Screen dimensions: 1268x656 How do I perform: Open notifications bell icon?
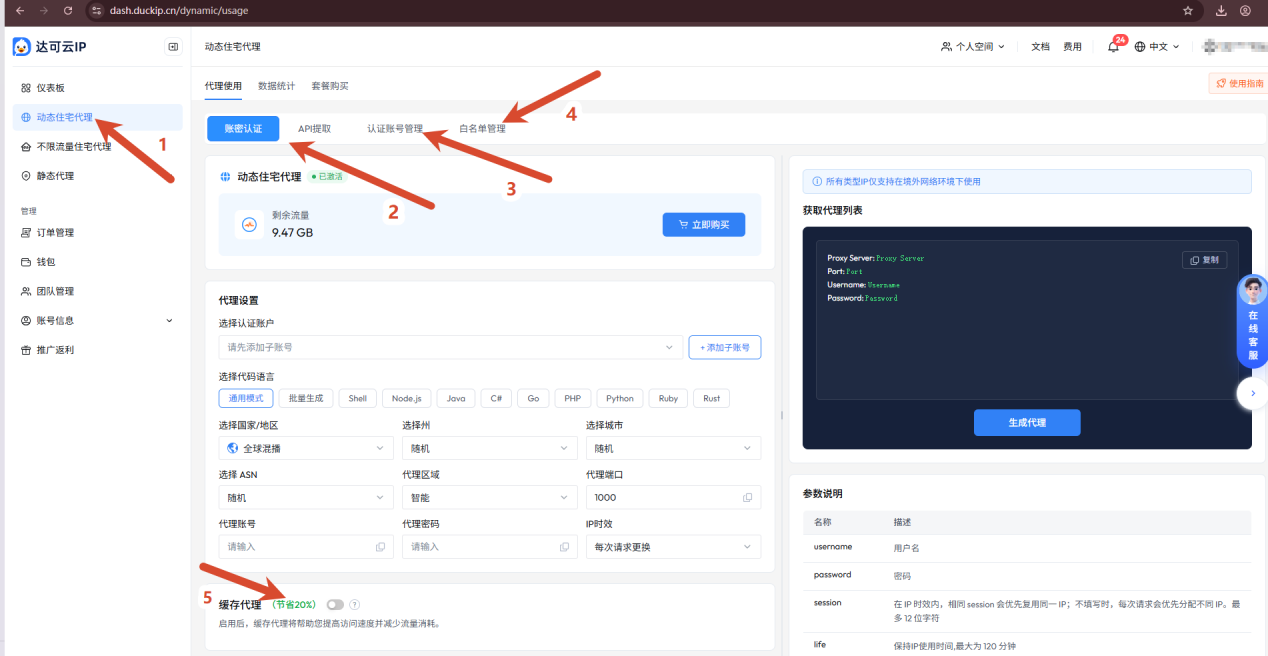point(1113,47)
